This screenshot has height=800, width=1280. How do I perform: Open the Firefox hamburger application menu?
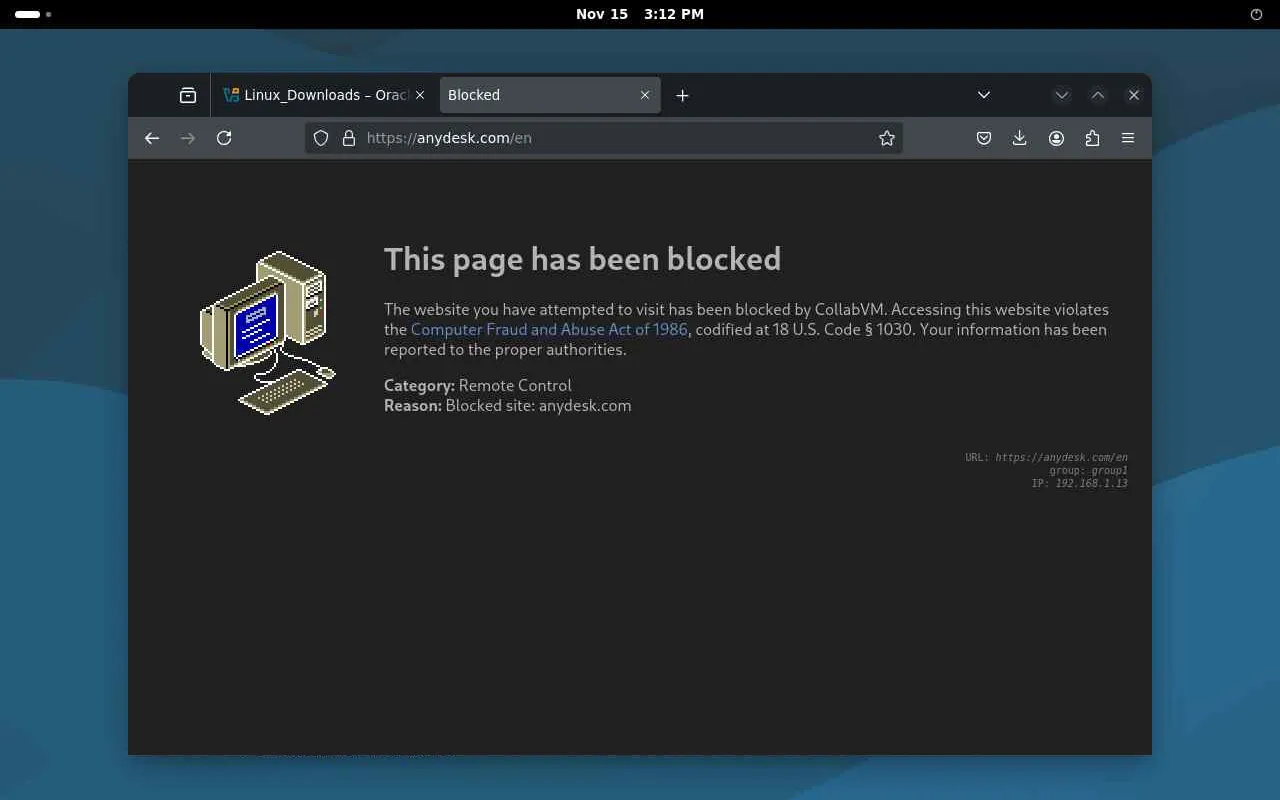[x=1128, y=138]
